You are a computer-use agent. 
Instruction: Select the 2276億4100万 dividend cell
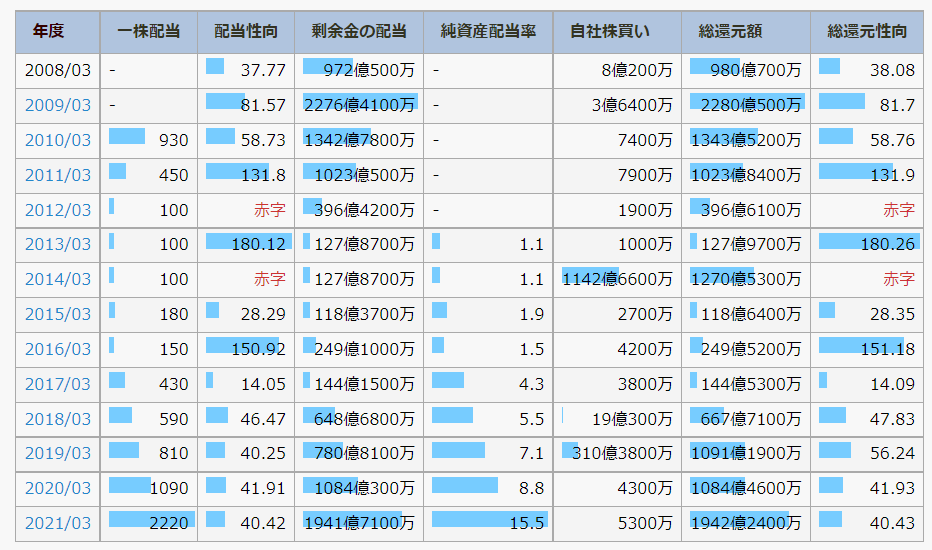coord(359,105)
